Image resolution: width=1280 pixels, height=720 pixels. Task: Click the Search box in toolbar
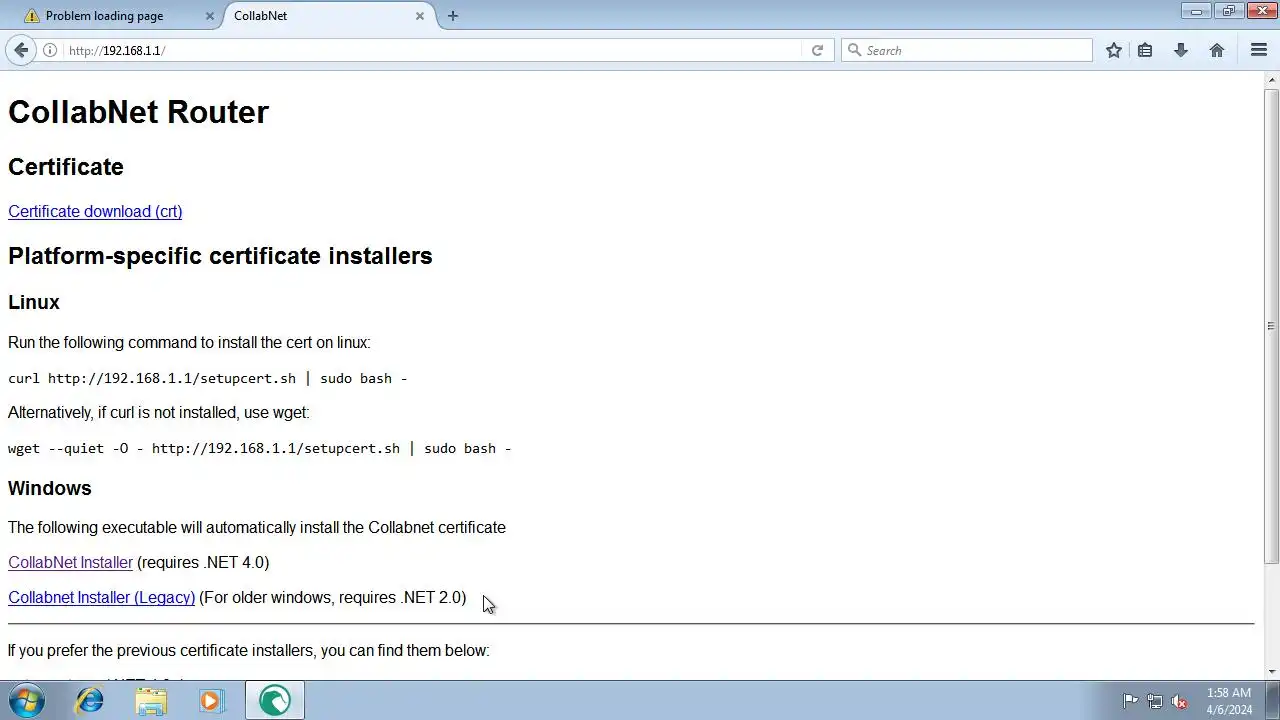click(967, 50)
